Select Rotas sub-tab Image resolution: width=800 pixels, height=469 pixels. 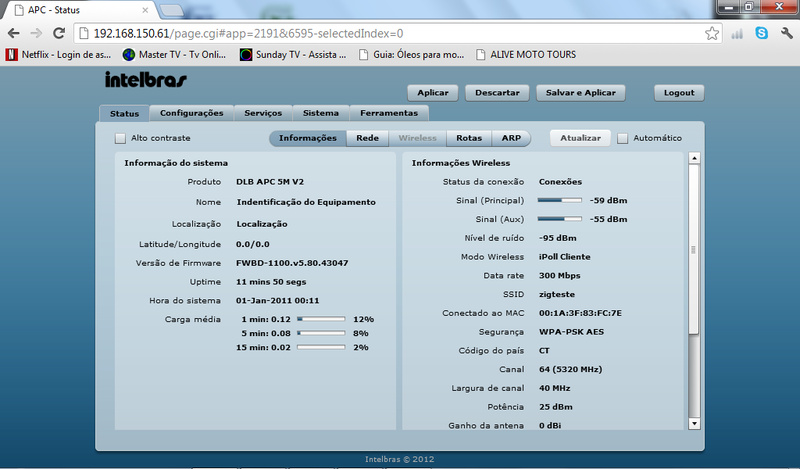pos(469,138)
